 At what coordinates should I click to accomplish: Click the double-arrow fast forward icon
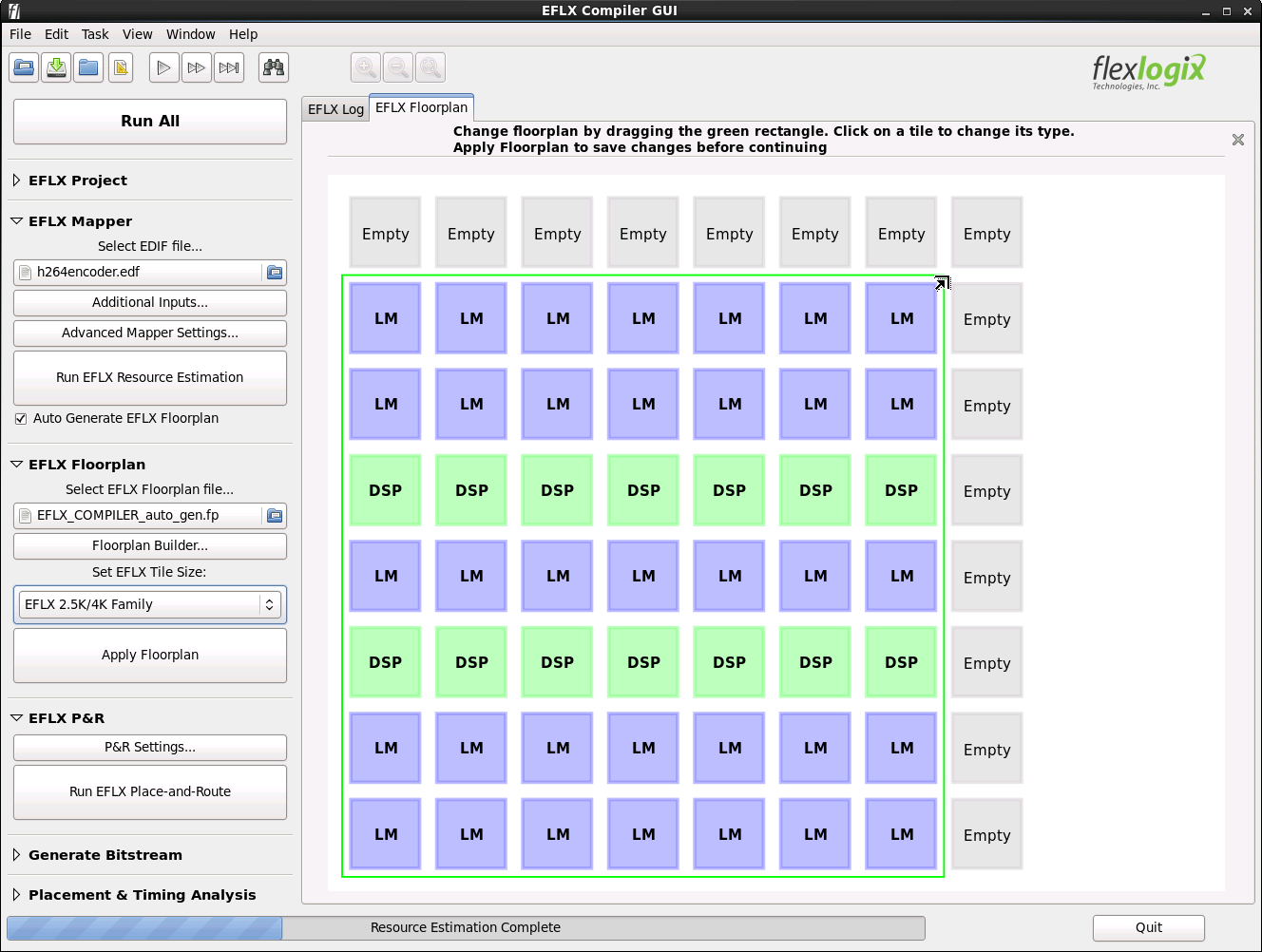coord(197,67)
